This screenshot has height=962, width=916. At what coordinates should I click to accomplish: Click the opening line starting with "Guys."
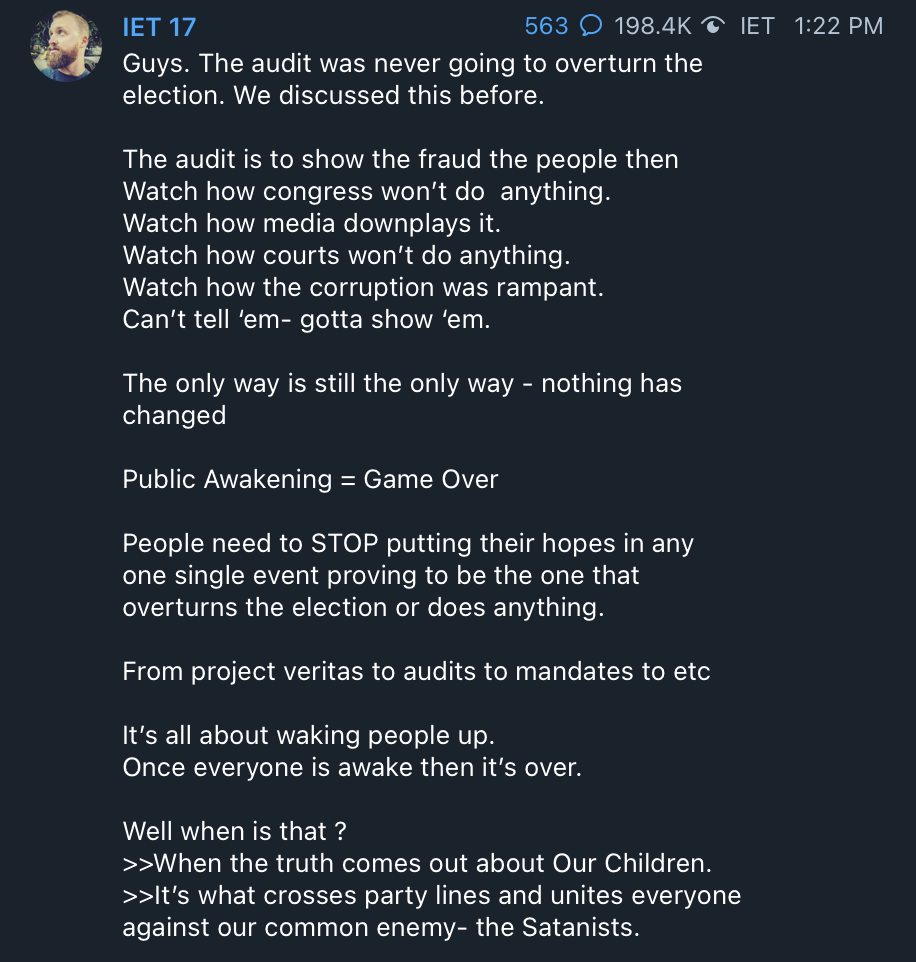pos(412,64)
